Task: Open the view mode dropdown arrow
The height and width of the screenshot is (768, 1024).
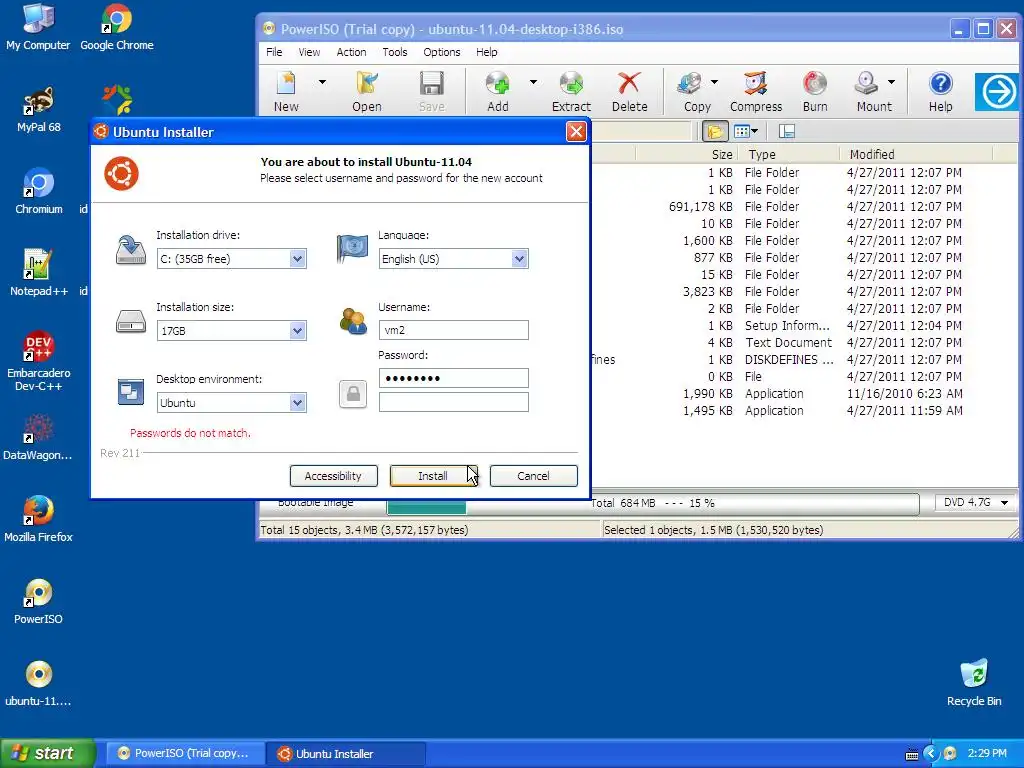Action: (755, 131)
